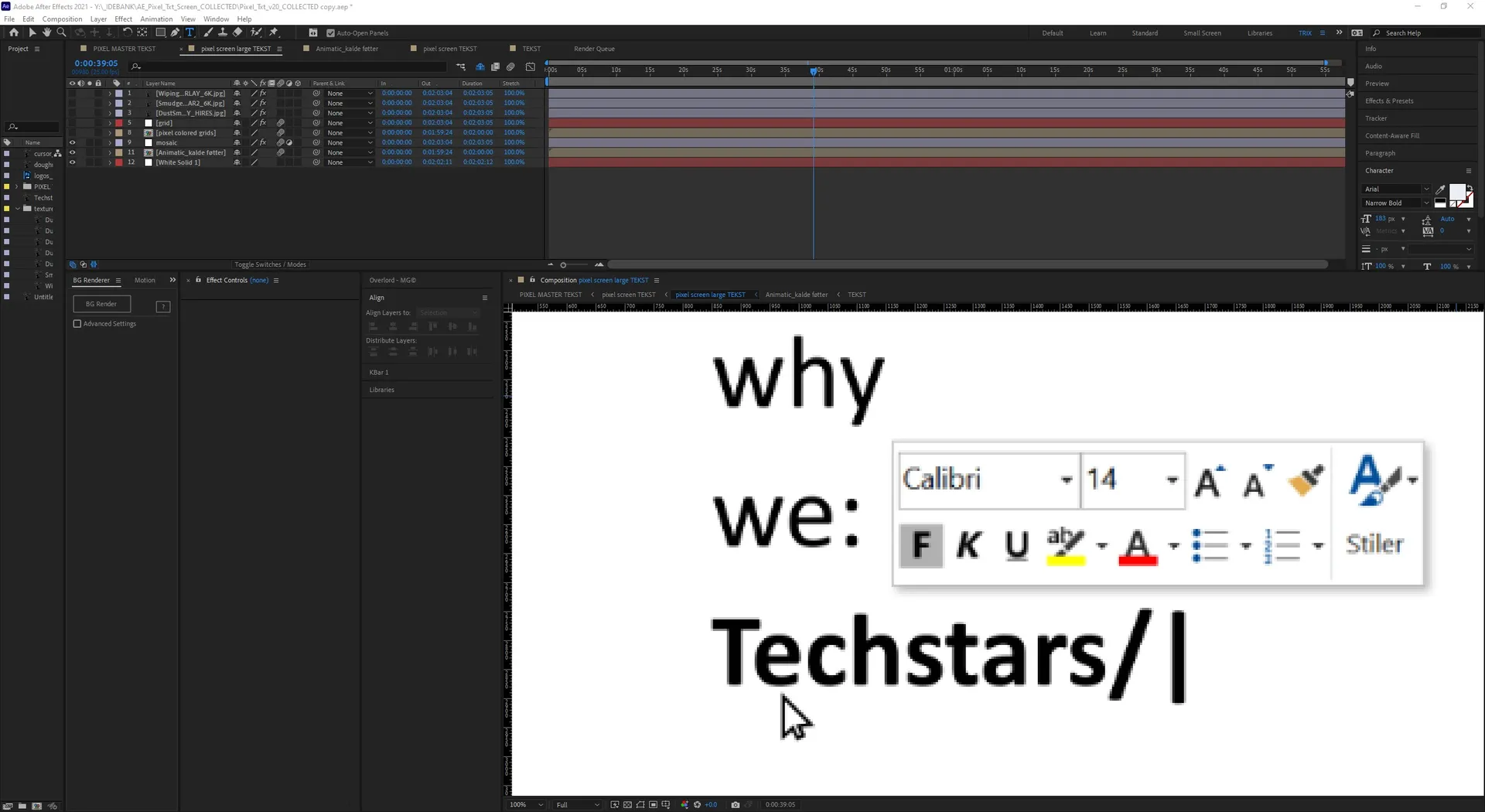Expand the PIXEL folder in Project panel
Image resolution: width=1485 pixels, height=812 pixels.
[17, 186]
